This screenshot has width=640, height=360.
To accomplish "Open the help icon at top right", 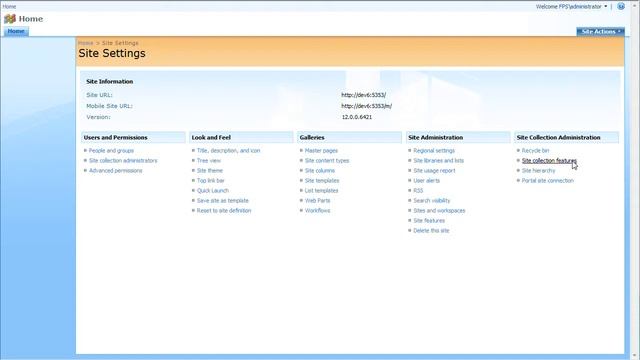I will 621,7.
